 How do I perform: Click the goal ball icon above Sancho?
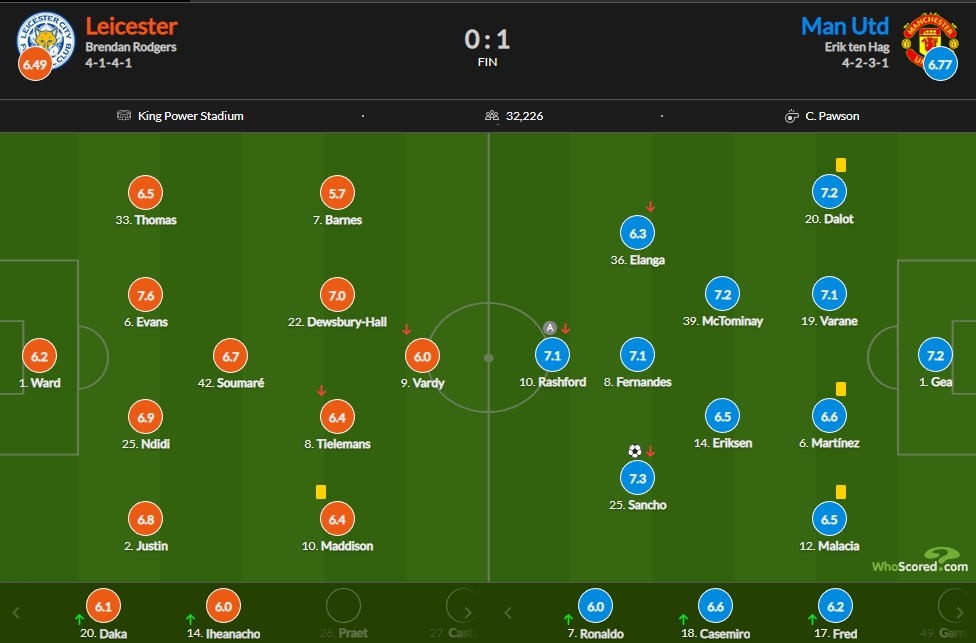click(x=634, y=451)
